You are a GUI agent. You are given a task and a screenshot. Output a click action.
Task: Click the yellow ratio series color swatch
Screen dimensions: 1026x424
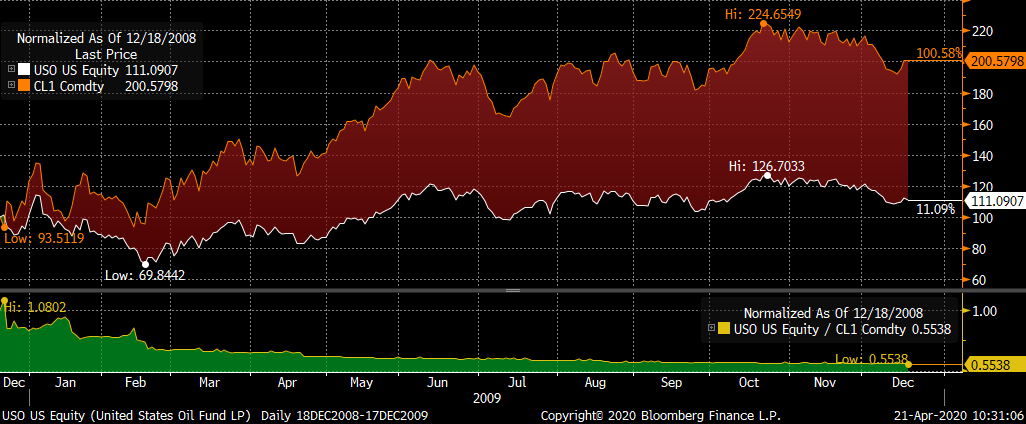[x=723, y=329]
